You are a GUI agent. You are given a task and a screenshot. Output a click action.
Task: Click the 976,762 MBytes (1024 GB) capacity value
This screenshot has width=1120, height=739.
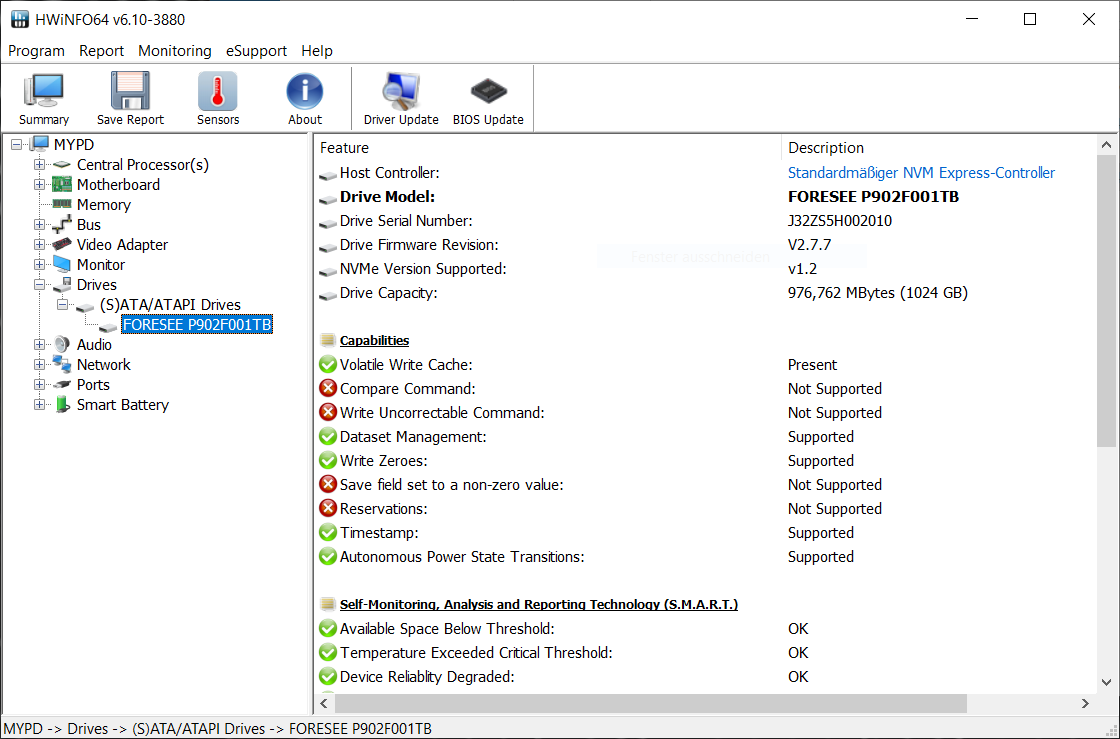click(877, 293)
